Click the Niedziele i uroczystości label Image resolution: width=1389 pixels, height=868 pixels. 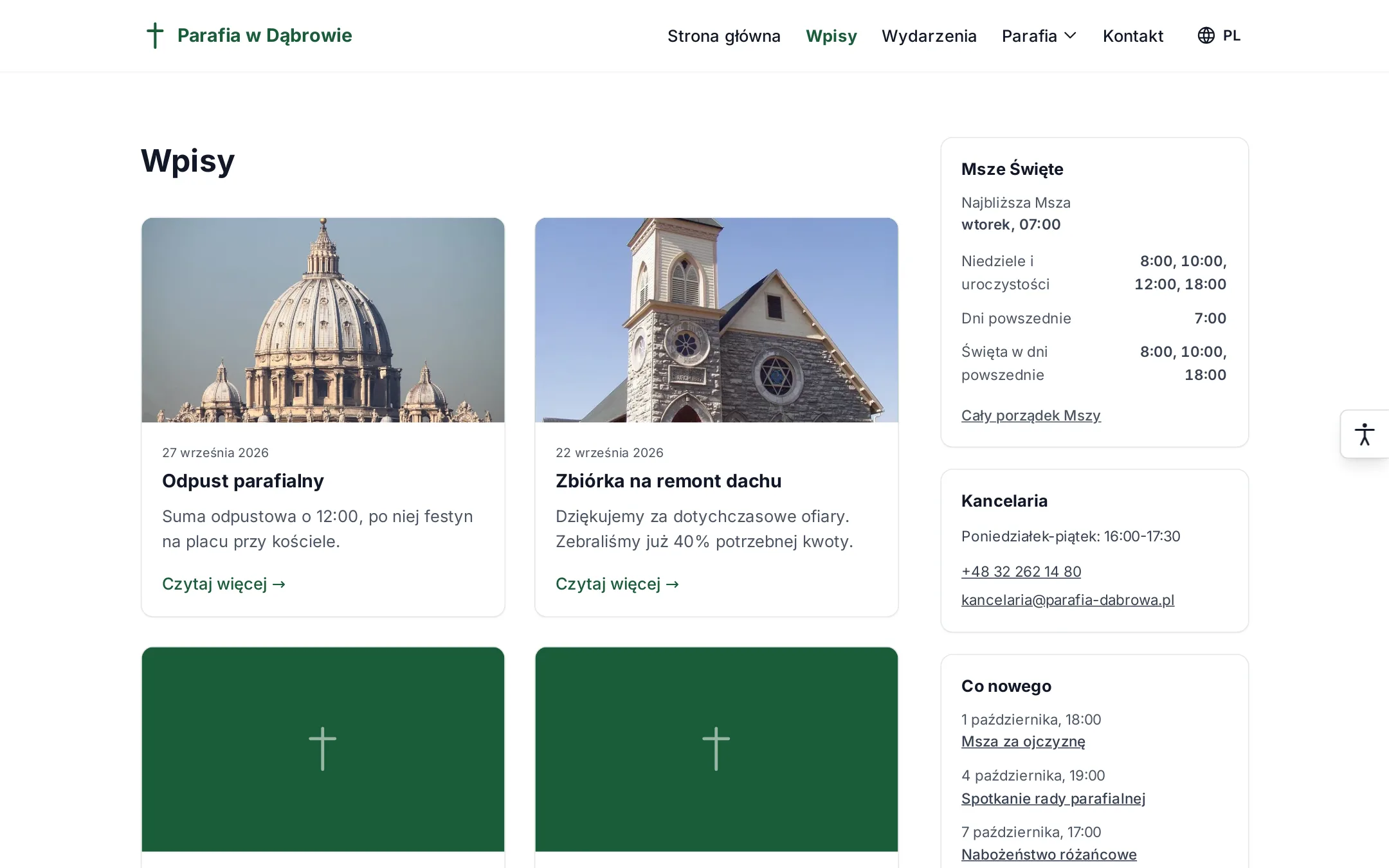(1006, 273)
